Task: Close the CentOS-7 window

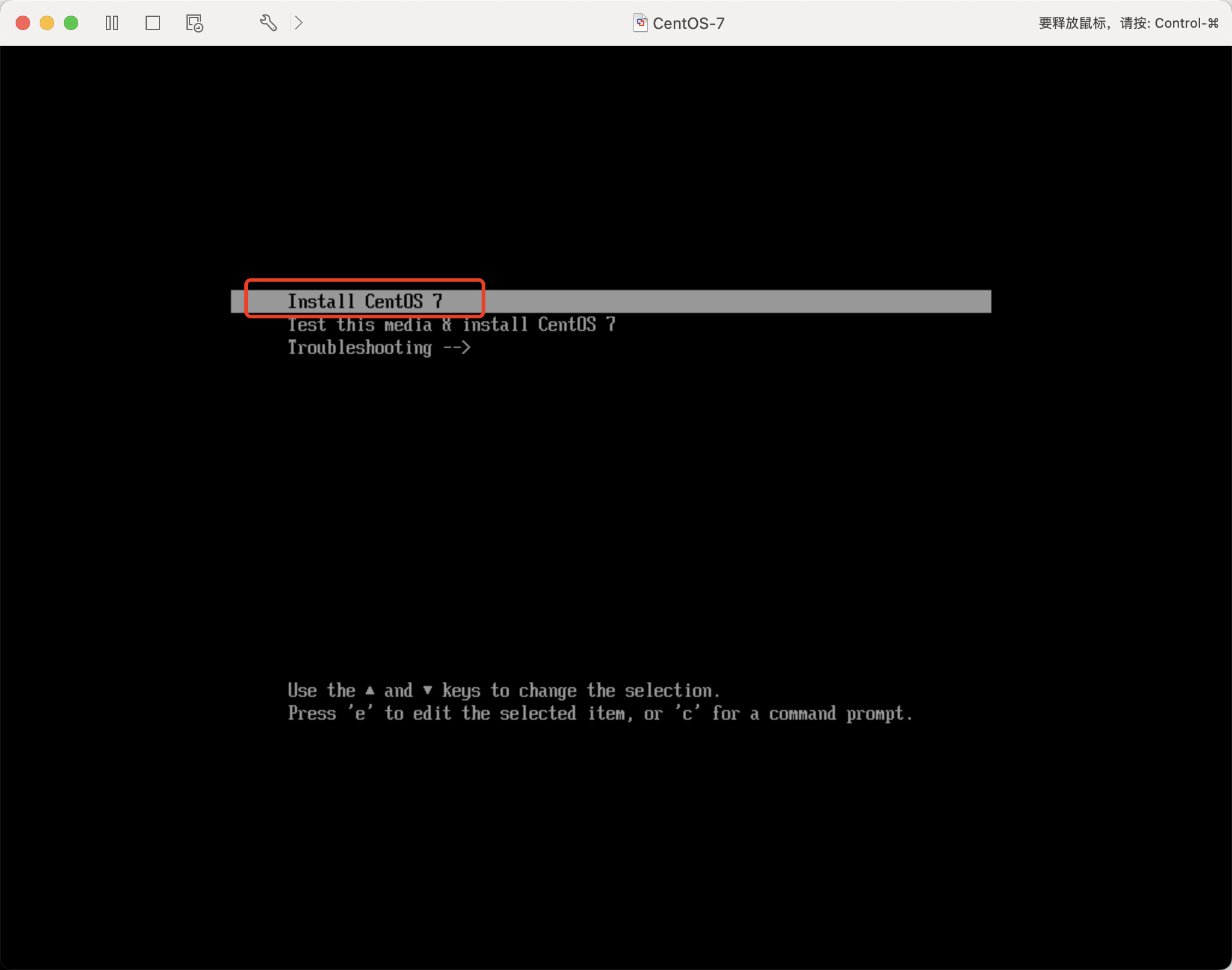Action: [x=23, y=23]
